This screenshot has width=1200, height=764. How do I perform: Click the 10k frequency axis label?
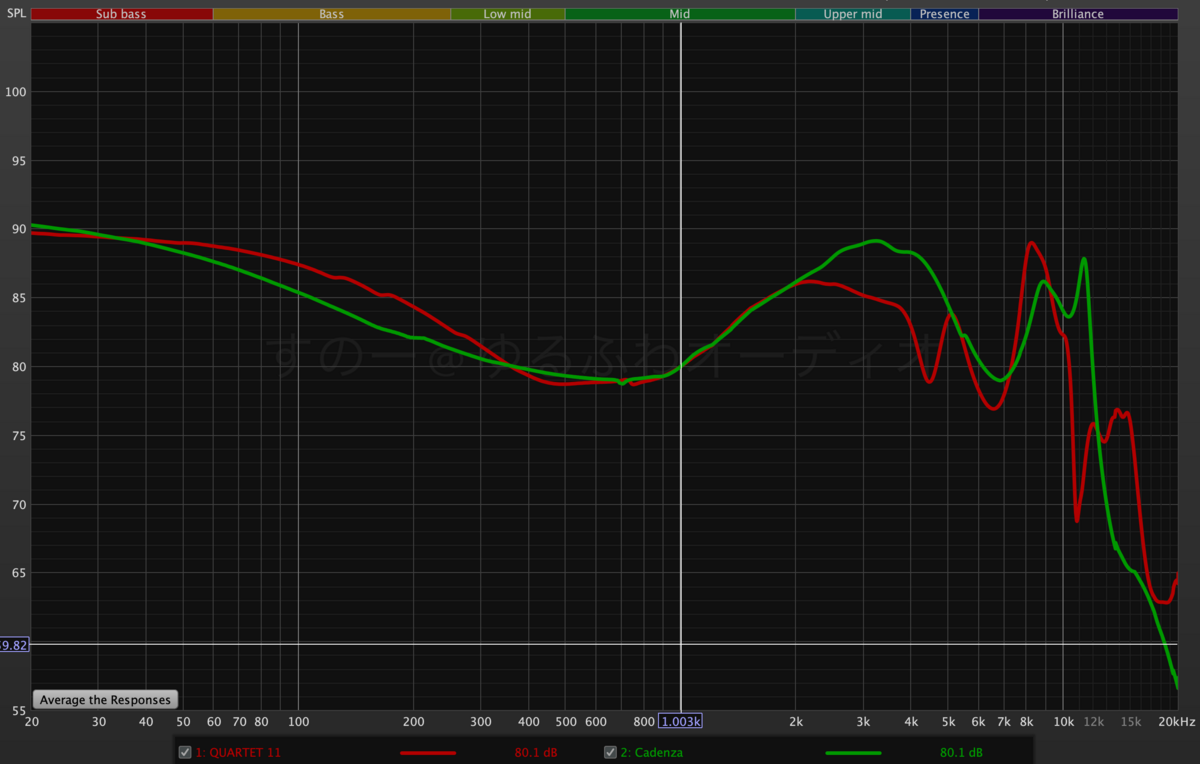coord(1063,721)
